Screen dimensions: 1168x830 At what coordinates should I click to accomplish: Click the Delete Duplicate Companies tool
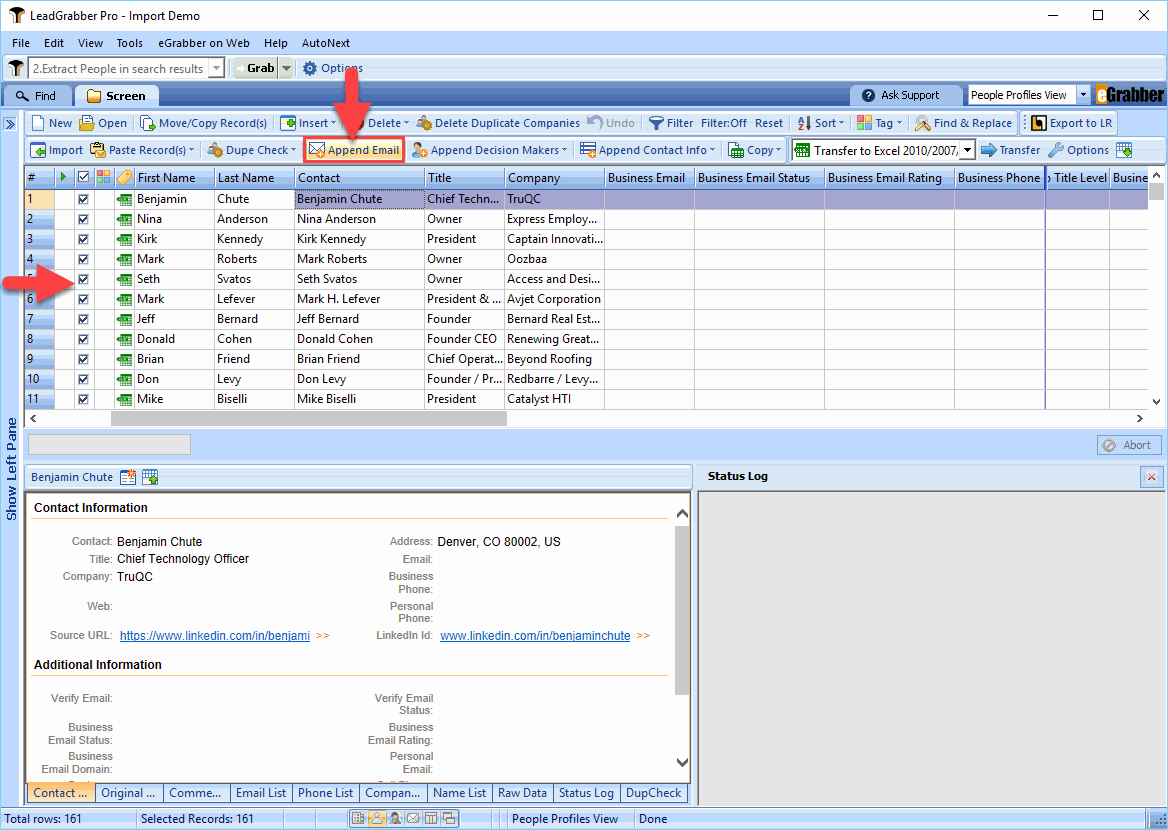(498, 123)
